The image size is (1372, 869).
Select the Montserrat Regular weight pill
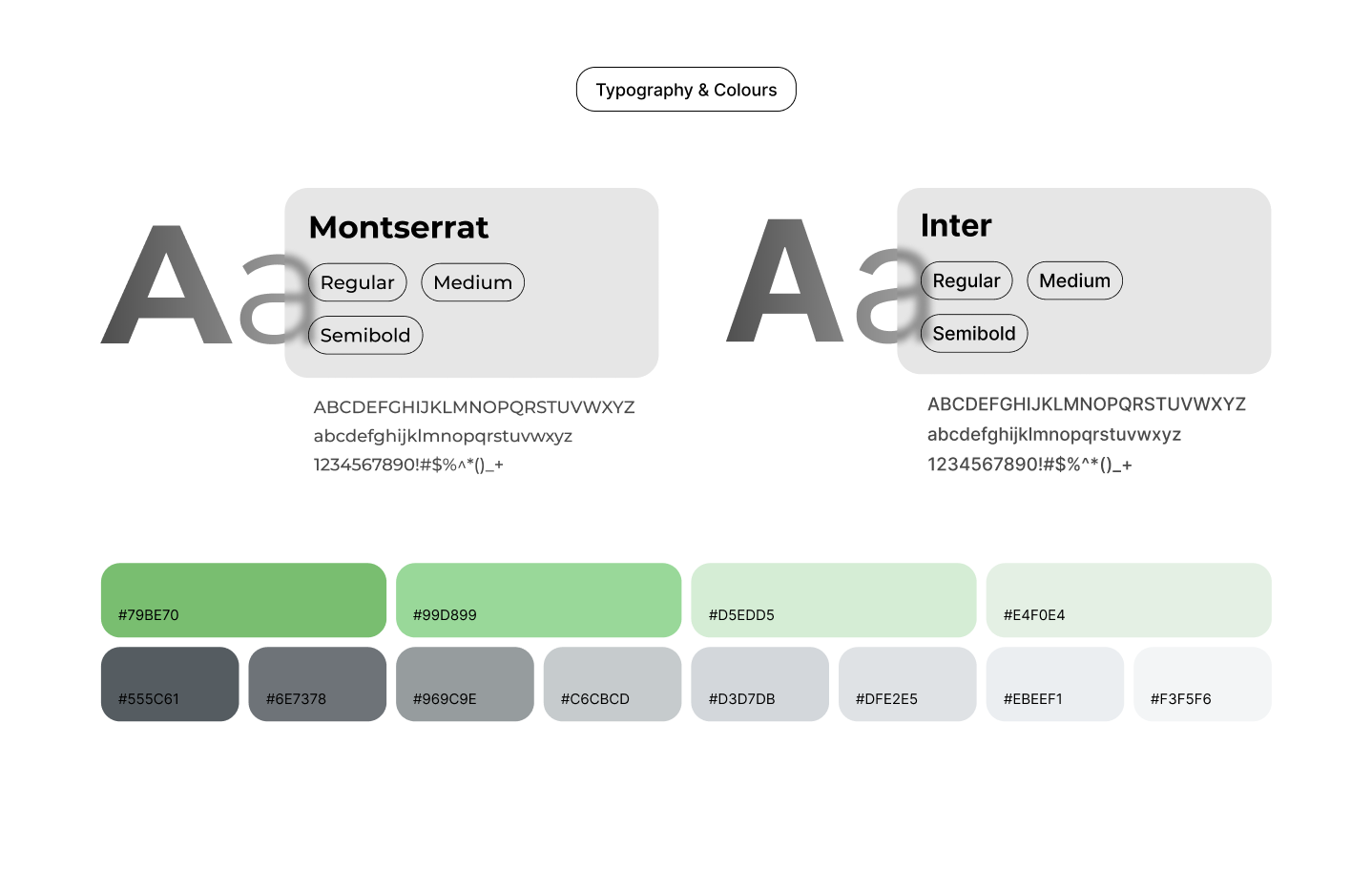[x=357, y=282]
